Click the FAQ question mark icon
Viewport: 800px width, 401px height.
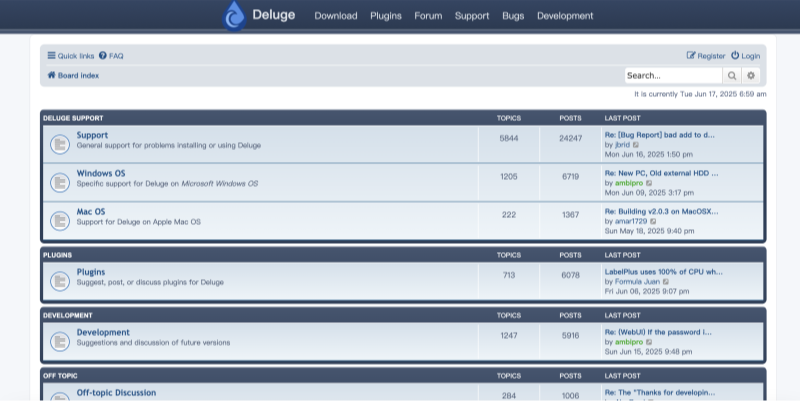[103, 55]
